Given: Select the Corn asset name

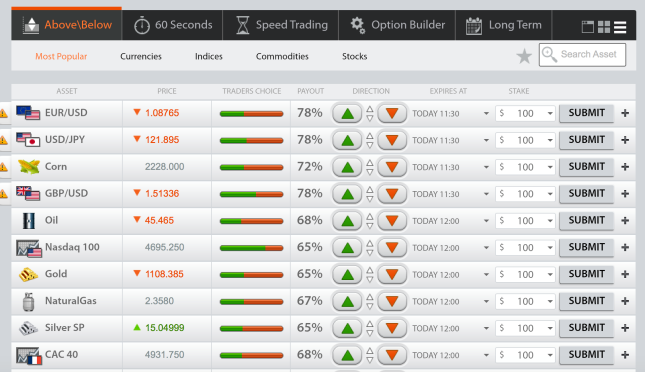Looking at the screenshot, I should [56, 167].
